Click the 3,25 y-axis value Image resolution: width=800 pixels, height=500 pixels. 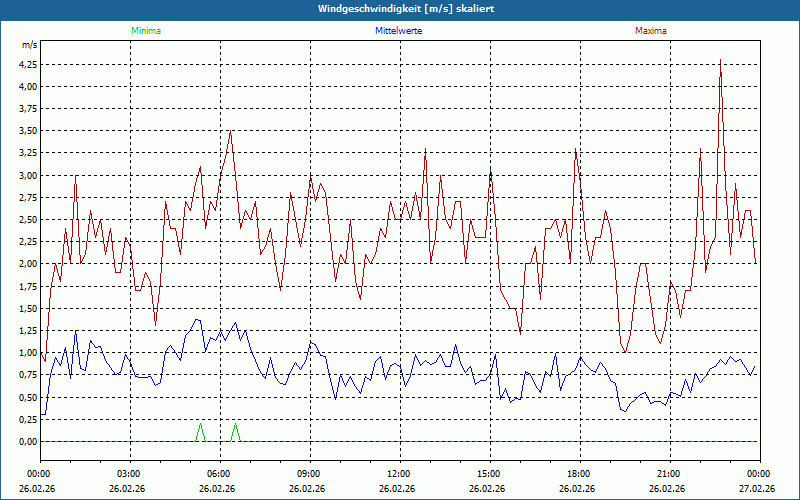tap(29, 153)
